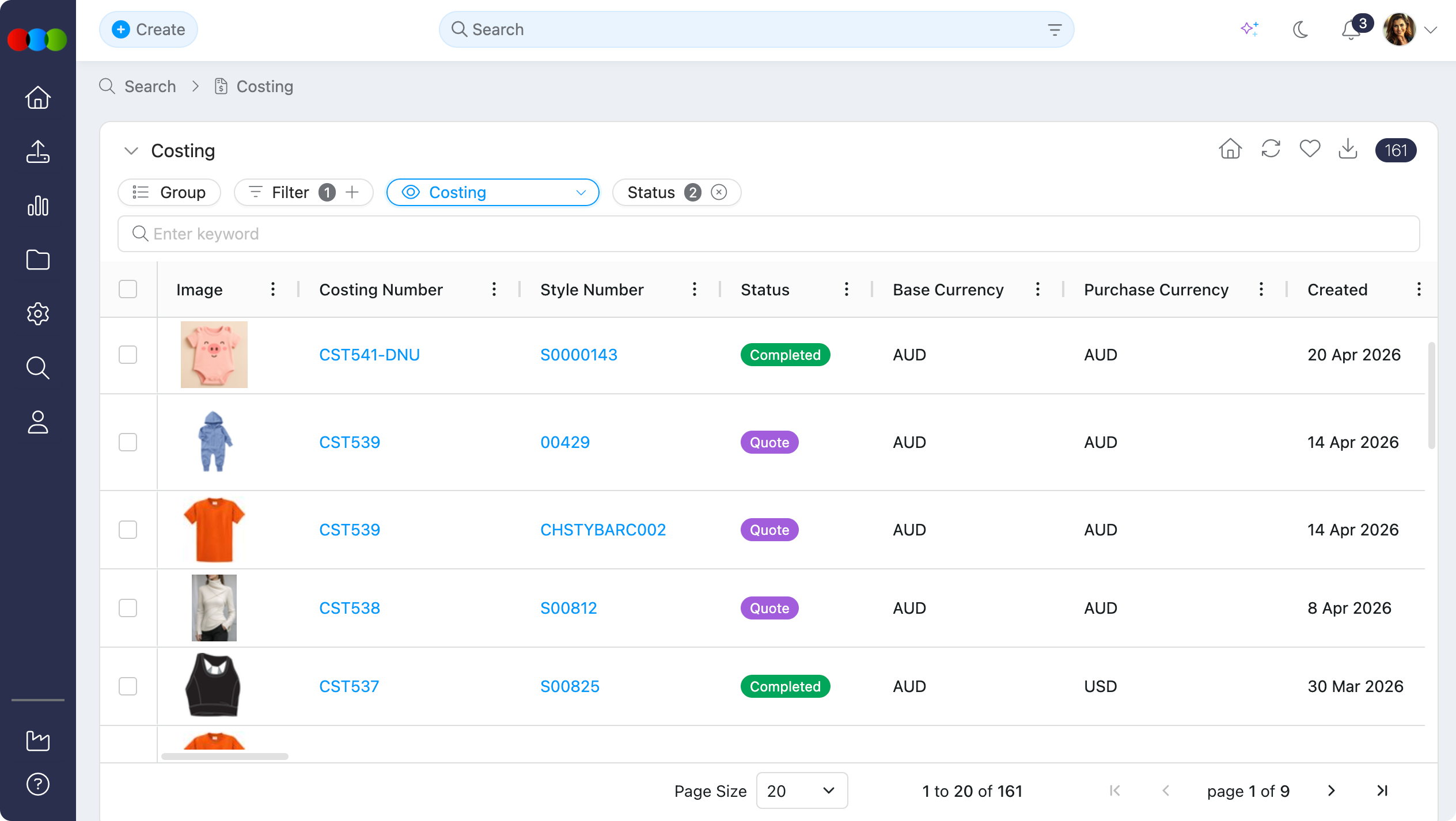
Task: Toggle the select-all checkbox in table header
Action: coord(128,289)
